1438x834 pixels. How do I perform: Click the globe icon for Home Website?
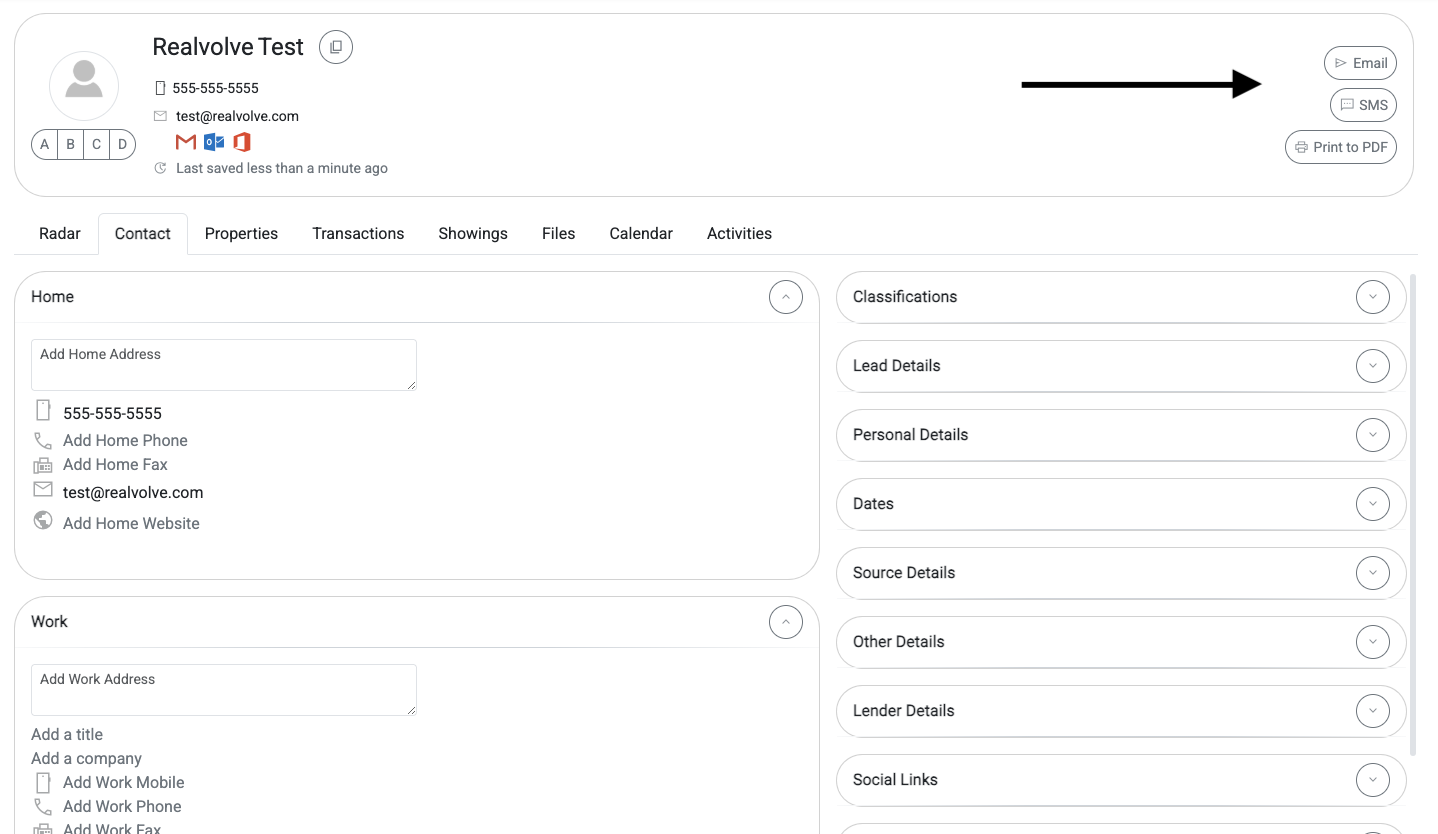[x=43, y=521]
